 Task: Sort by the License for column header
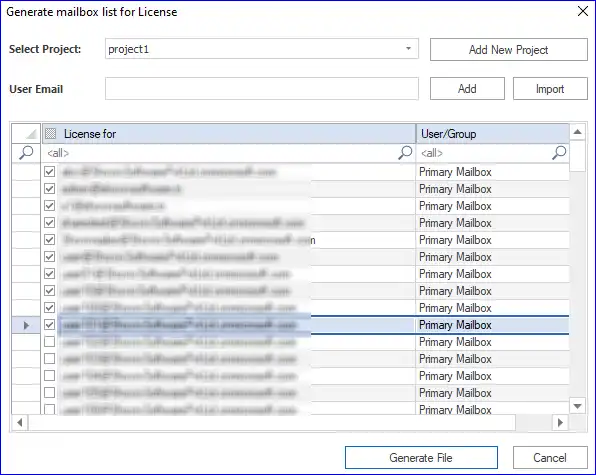click(x=229, y=133)
